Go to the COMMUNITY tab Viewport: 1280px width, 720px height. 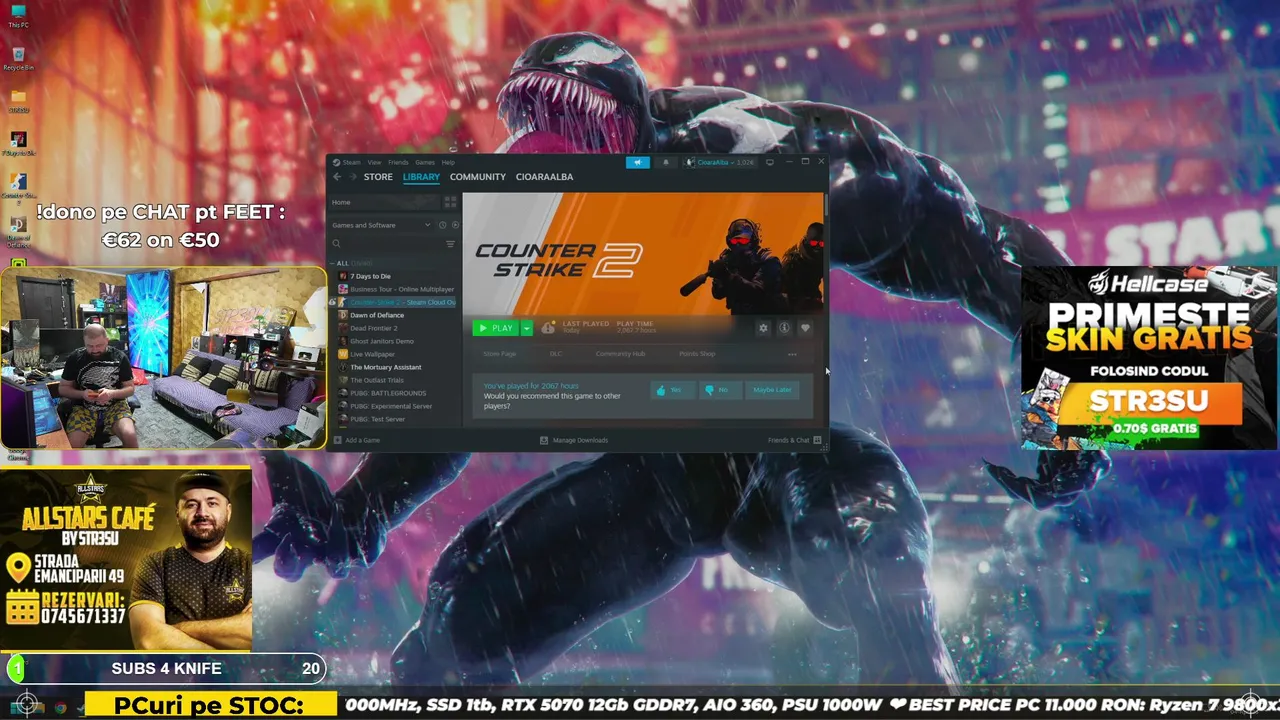click(478, 177)
